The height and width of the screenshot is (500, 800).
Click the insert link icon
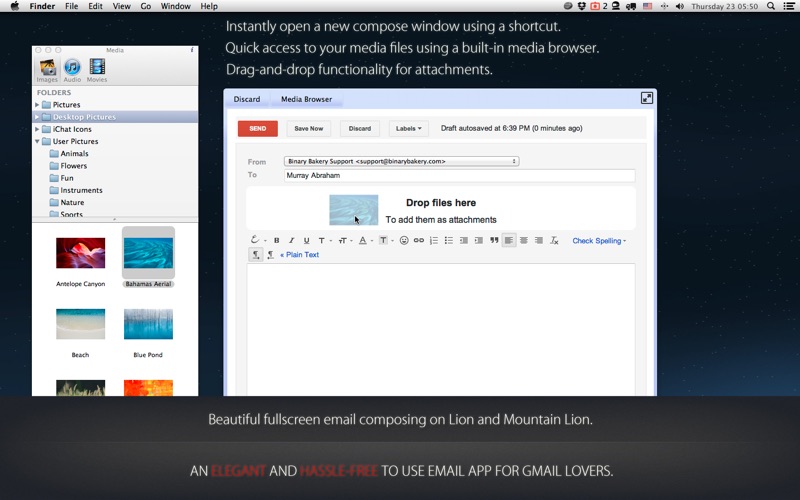(418, 240)
